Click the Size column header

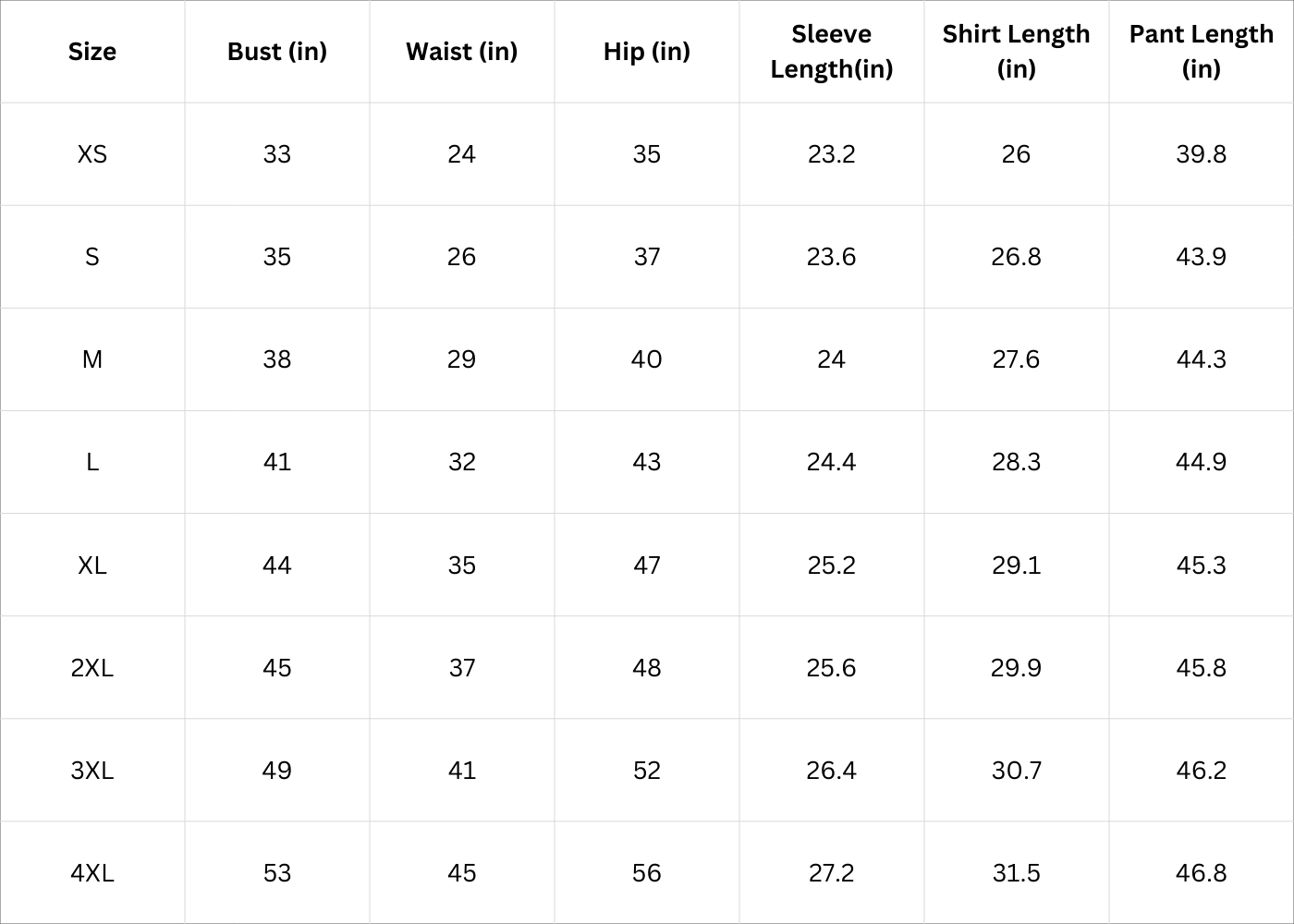coord(92,52)
